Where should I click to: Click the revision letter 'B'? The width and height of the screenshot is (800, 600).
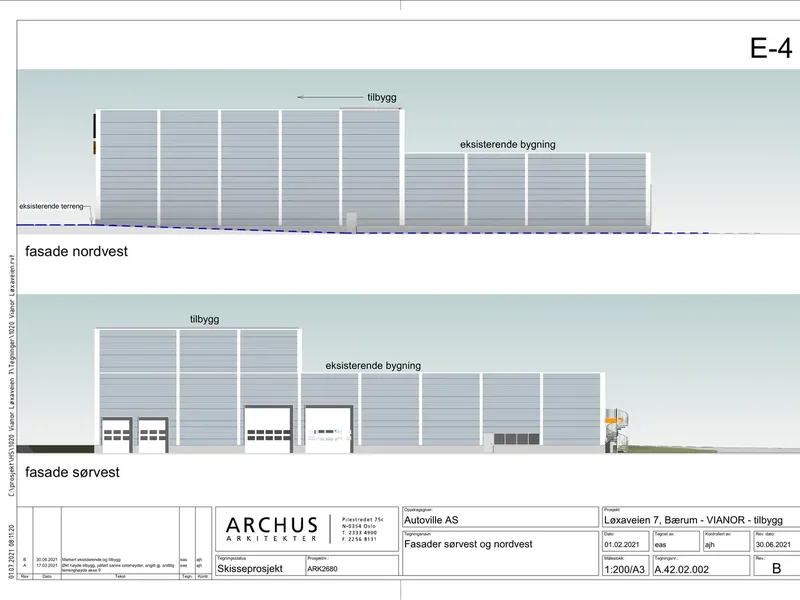point(777,568)
